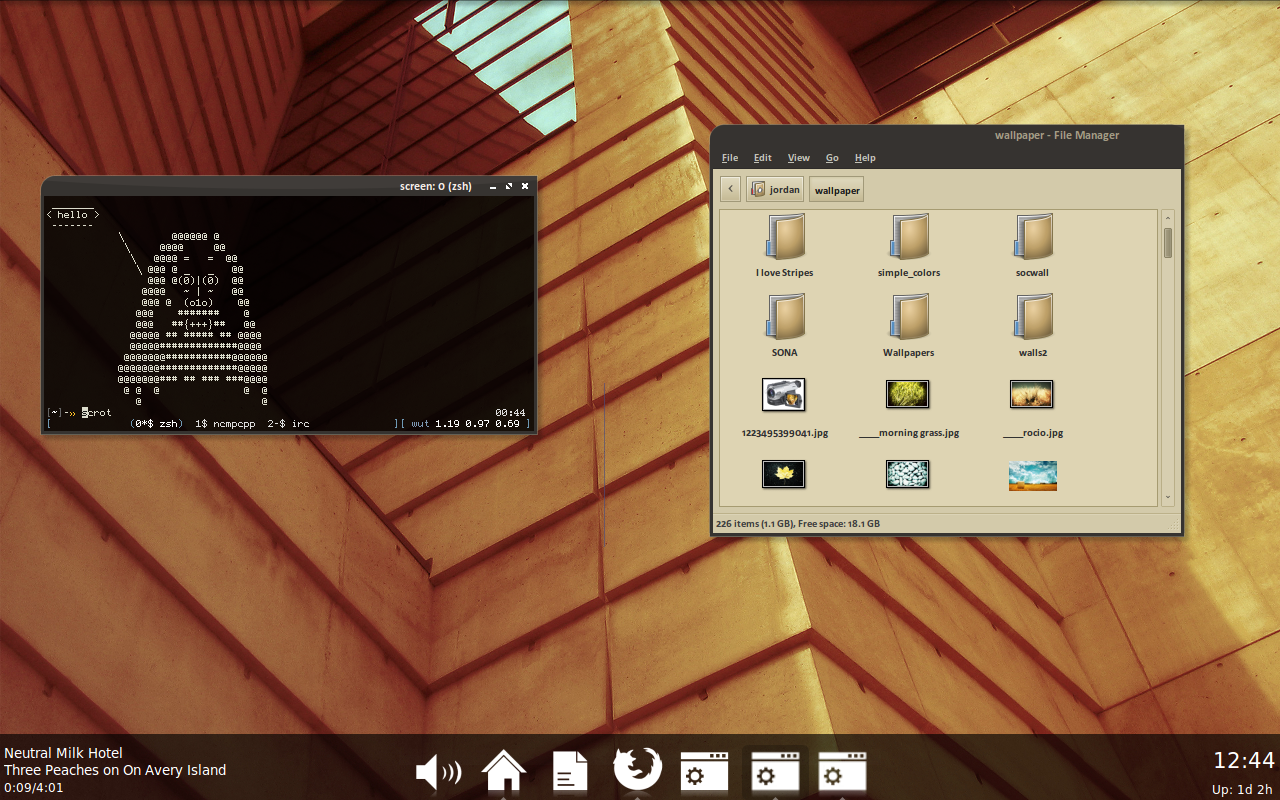Select the SONA folder
The width and height of the screenshot is (1280, 800).
pos(784,320)
